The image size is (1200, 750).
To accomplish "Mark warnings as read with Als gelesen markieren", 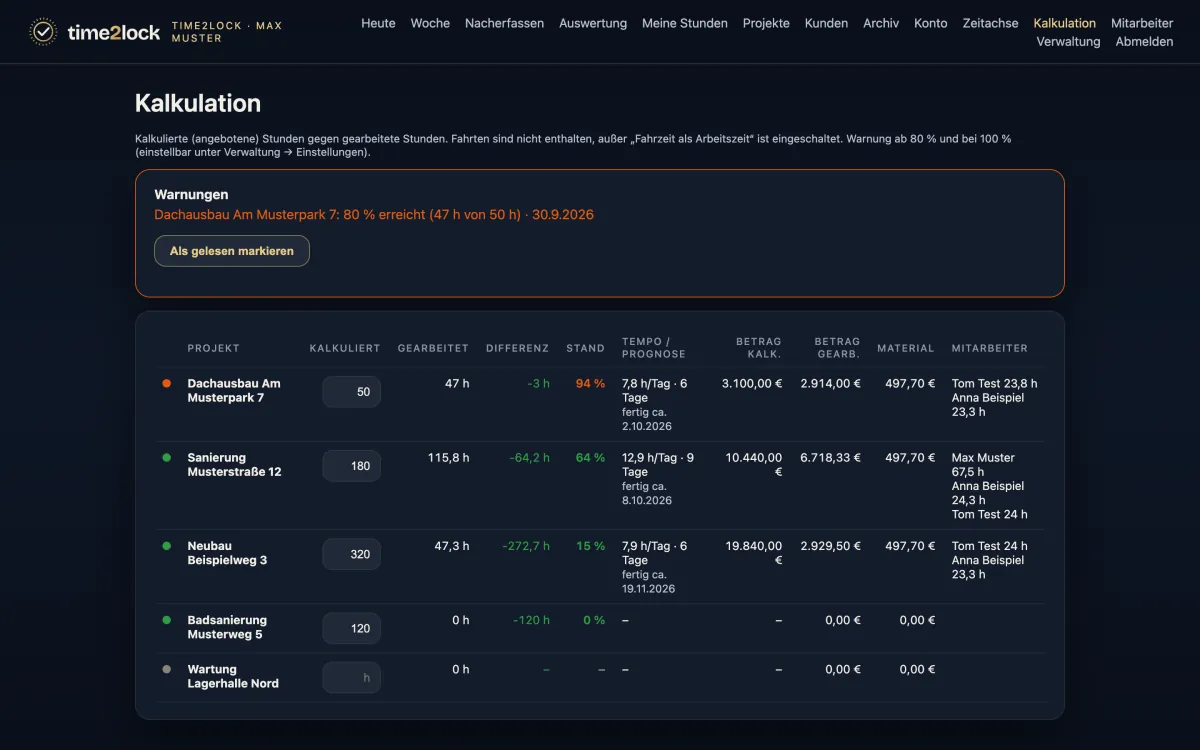I will click(232, 251).
